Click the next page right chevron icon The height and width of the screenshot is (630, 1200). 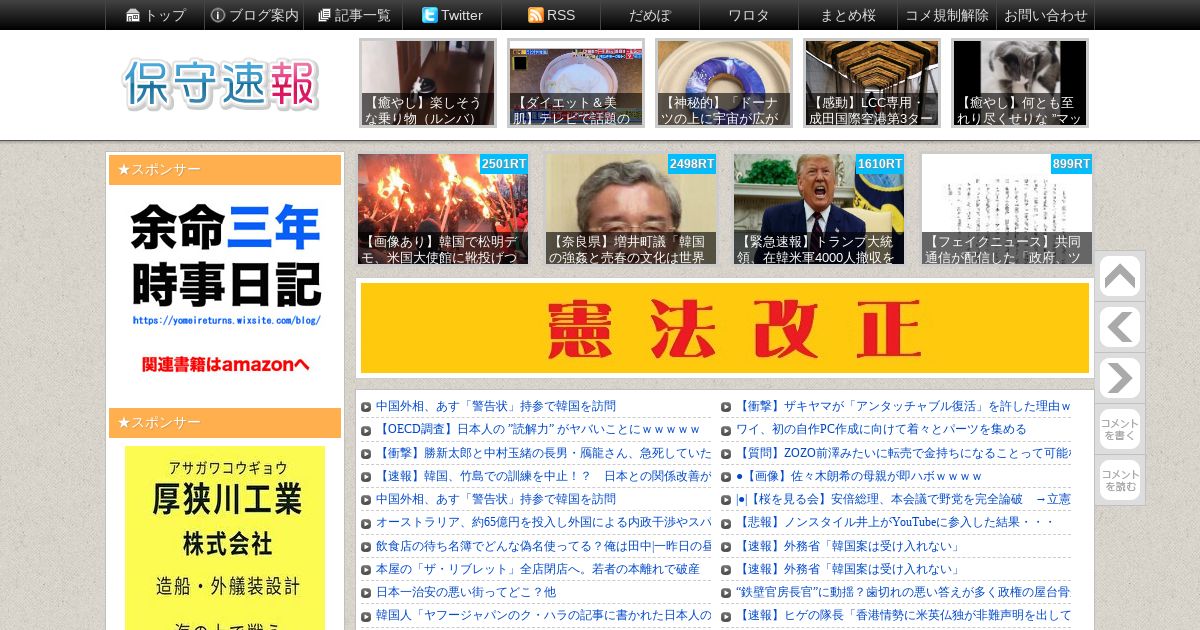point(1120,378)
